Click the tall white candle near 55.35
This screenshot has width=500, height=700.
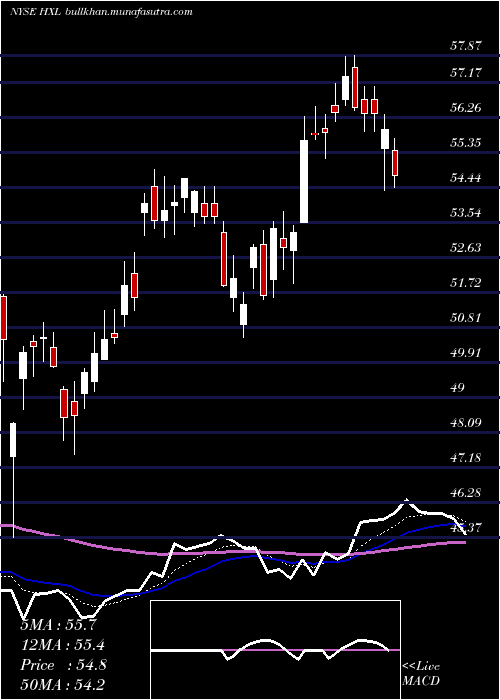[x=304, y=181]
